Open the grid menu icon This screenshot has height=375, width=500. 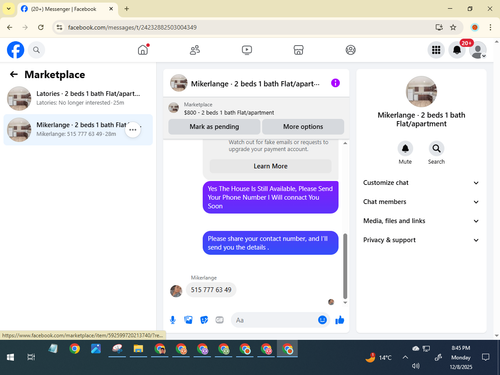pos(436,50)
